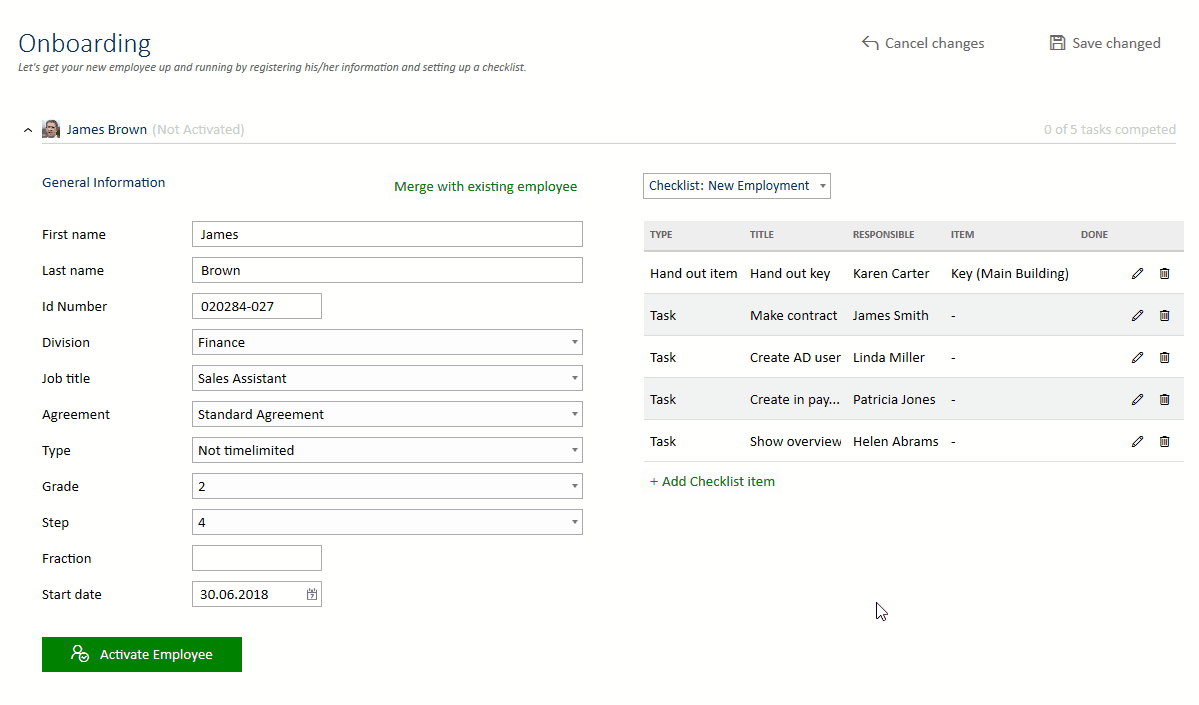Click 'Create AD user' title cell
Image resolution: width=1199 pixels, height=705 pixels.
pos(795,358)
